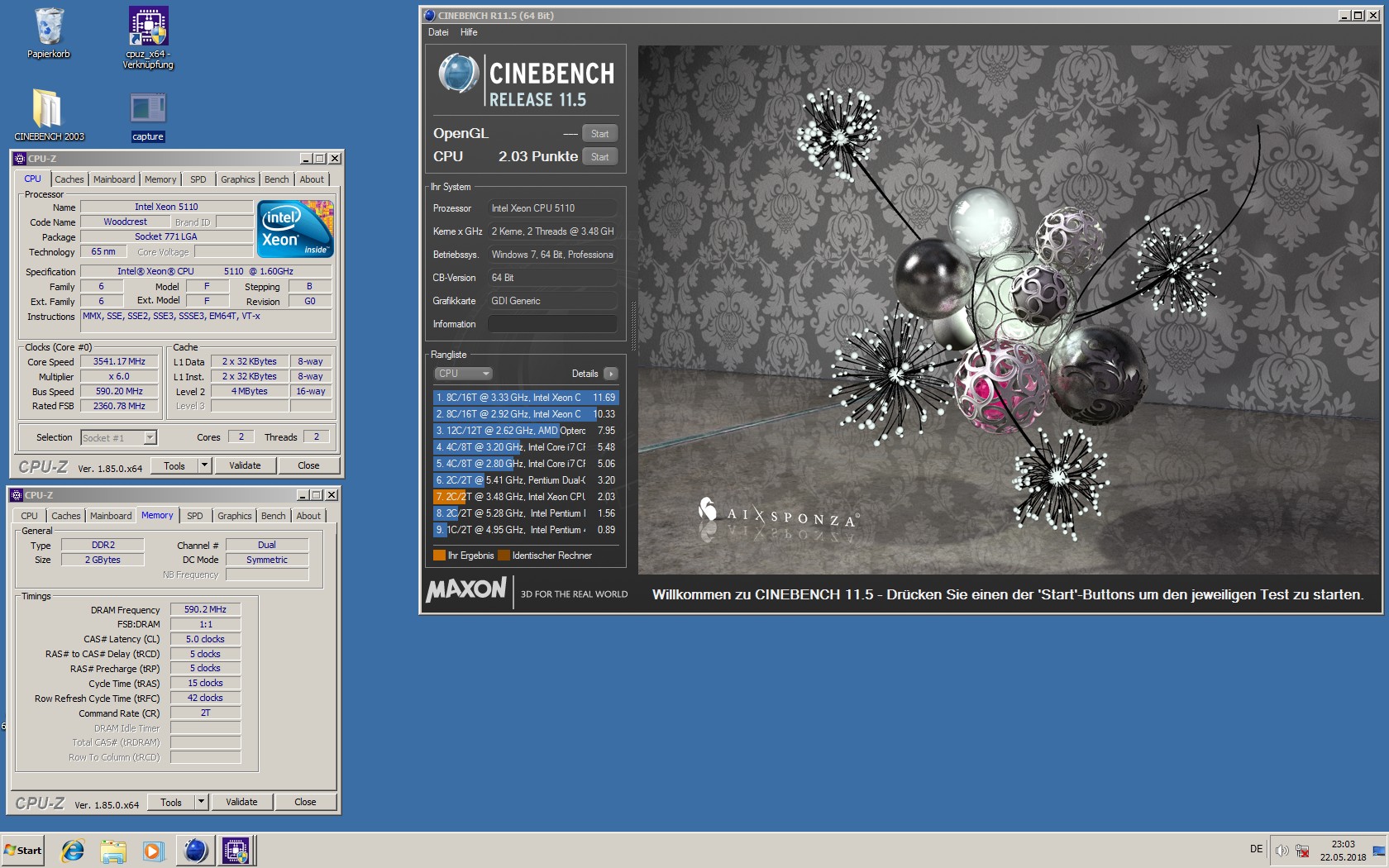Viewport: 1389px width, 868px height.
Task: Switch to Memory tab in upper CPU-Z
Action: (x=160, y=179)
